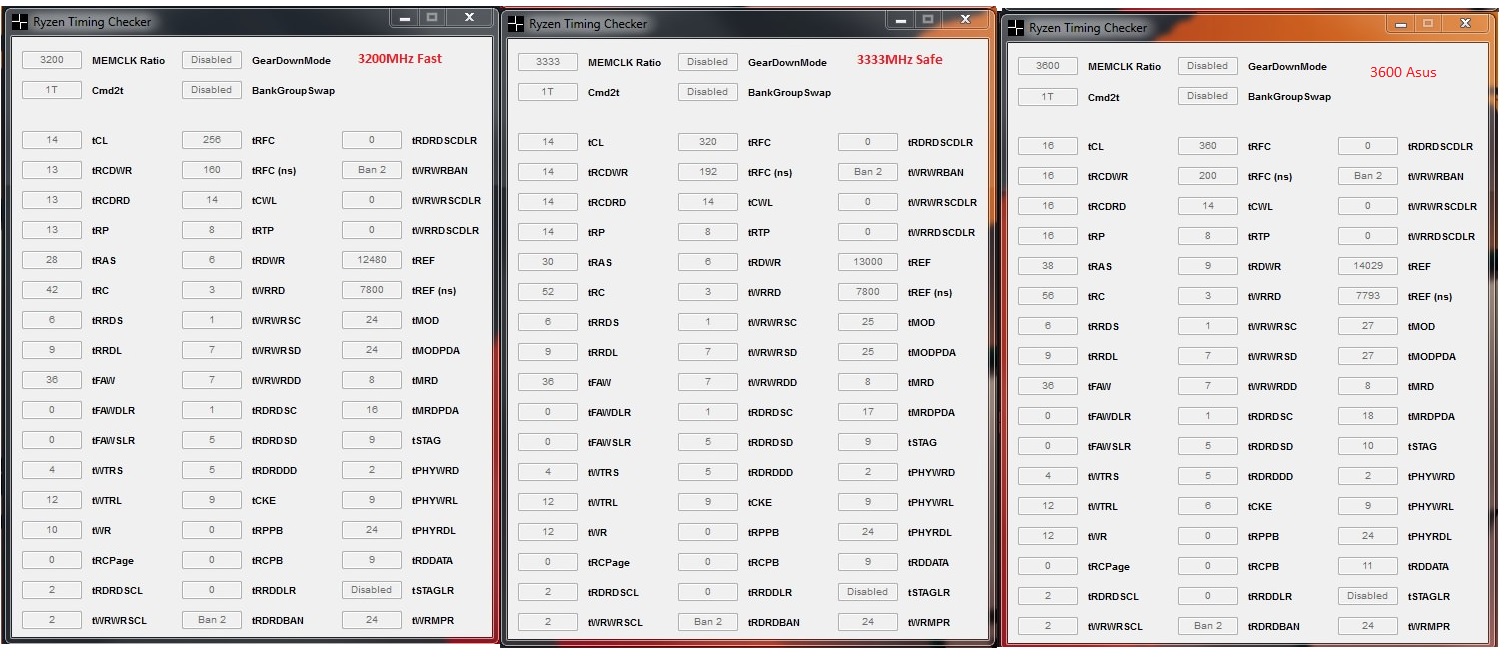Click tMOD value 25 in 3333MHz Safe window

(868, 322)
